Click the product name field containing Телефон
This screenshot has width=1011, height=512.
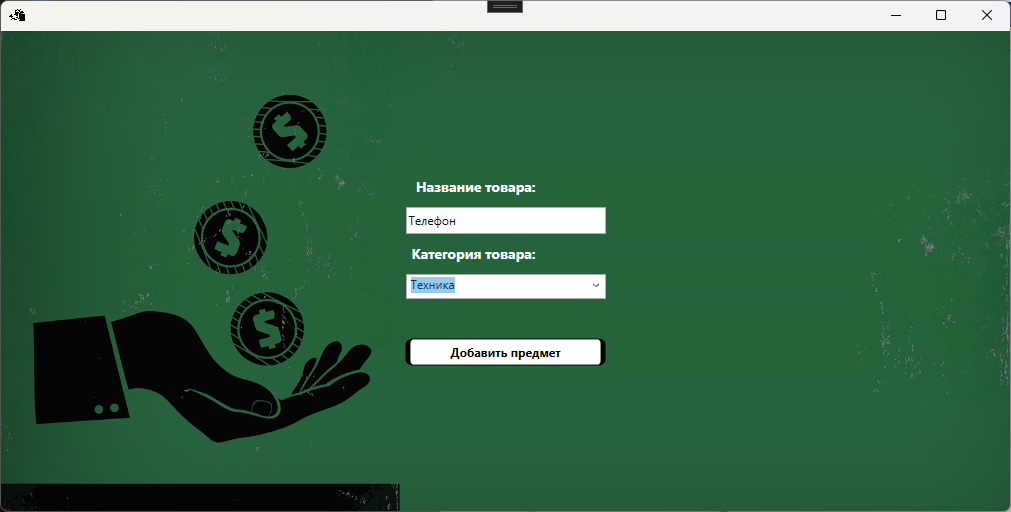[x=506, y=221]
